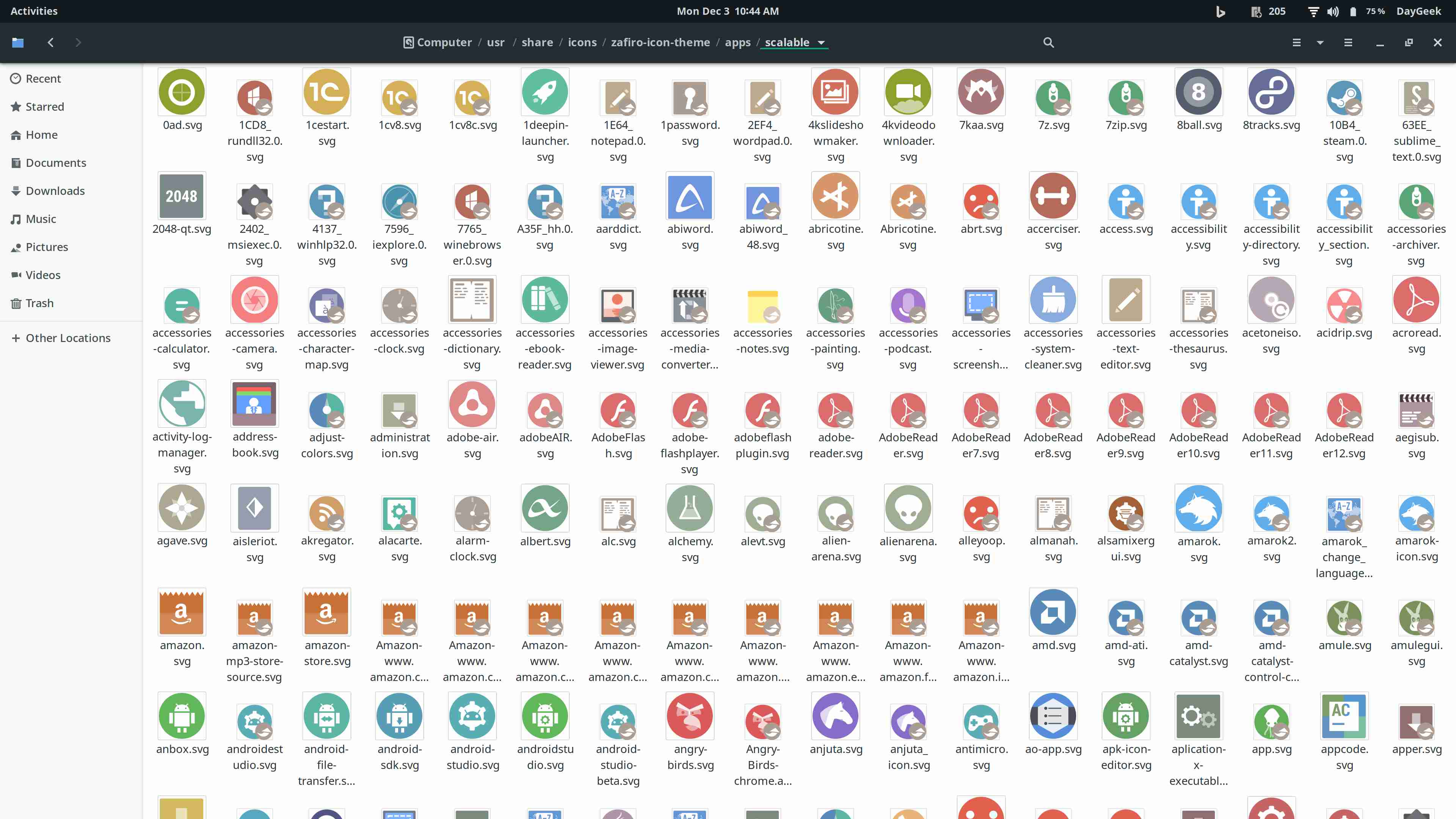Screen dimensions: 1456x819
Task: Select the angry-birds.svg icon
Action: (x=690, y=716)
